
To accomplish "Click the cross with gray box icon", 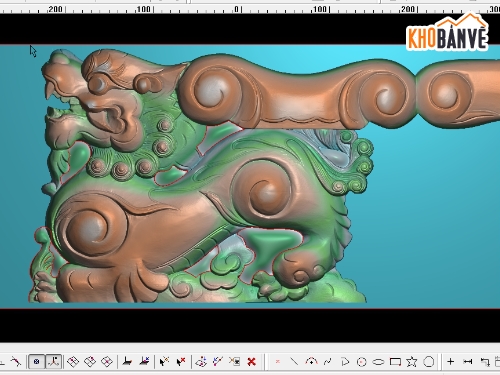I will click(x=235, y=361).
